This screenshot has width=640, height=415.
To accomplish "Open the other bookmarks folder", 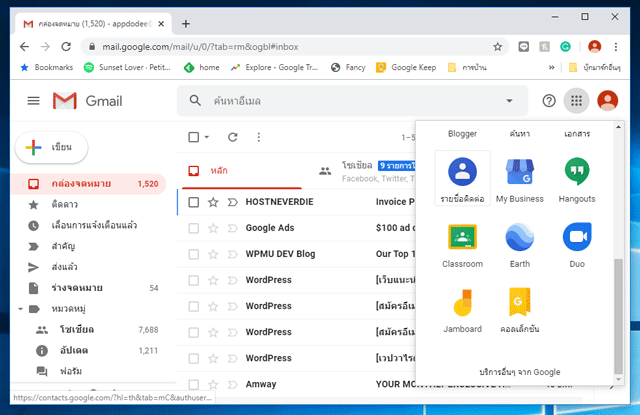I will (x=595, y=67).
